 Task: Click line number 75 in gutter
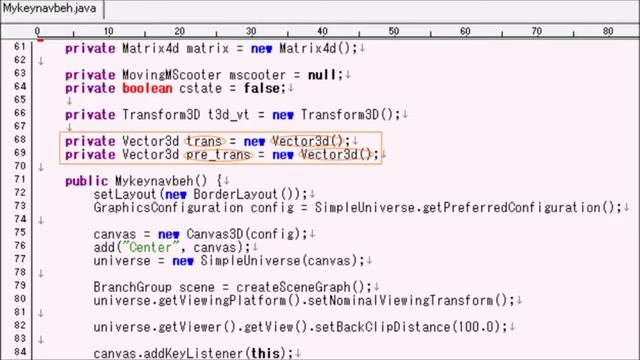[20, 232]
